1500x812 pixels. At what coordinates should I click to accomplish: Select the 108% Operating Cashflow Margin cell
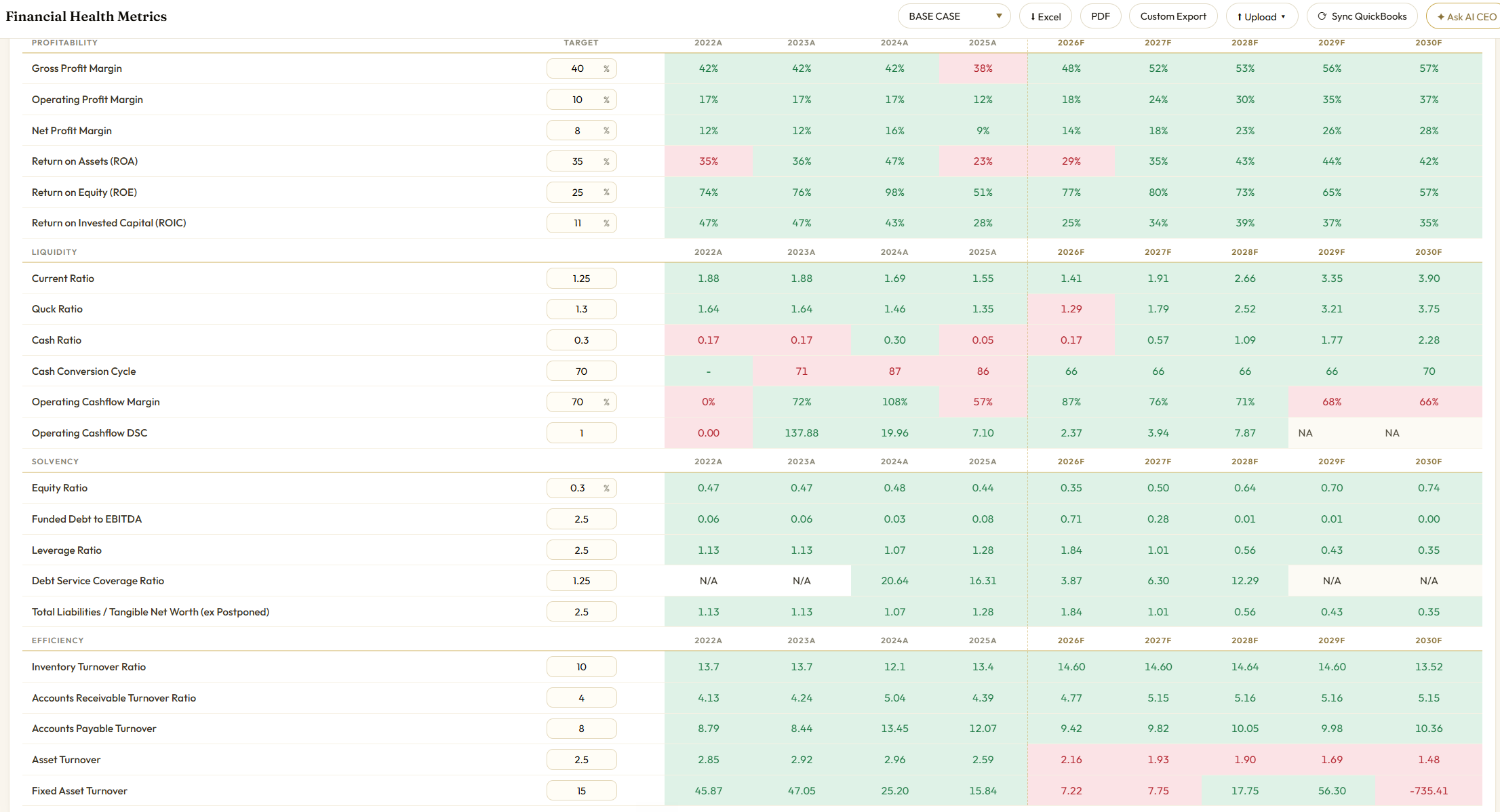[894, 402]
